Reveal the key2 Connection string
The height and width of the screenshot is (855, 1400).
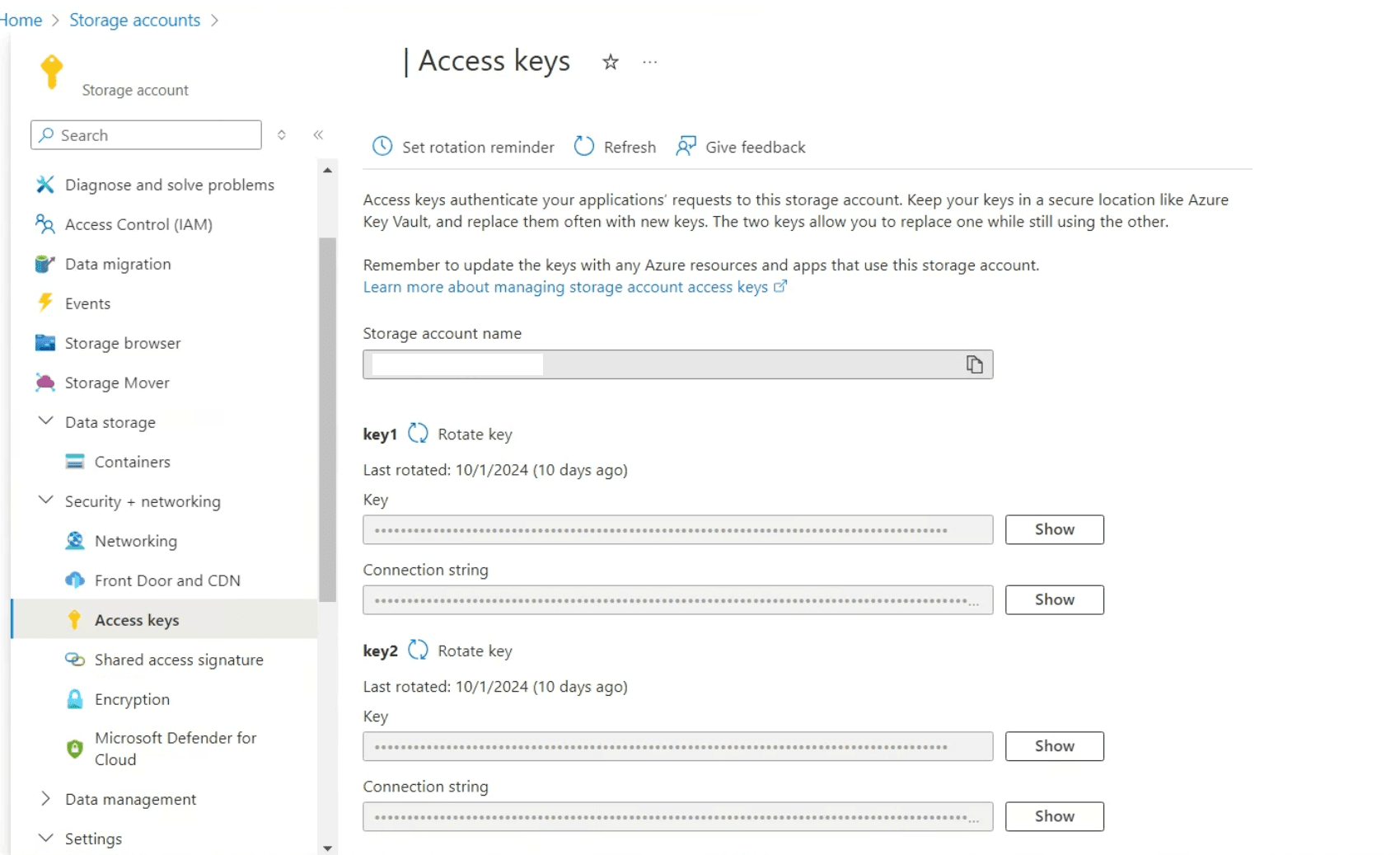[x=1054, y=816]
